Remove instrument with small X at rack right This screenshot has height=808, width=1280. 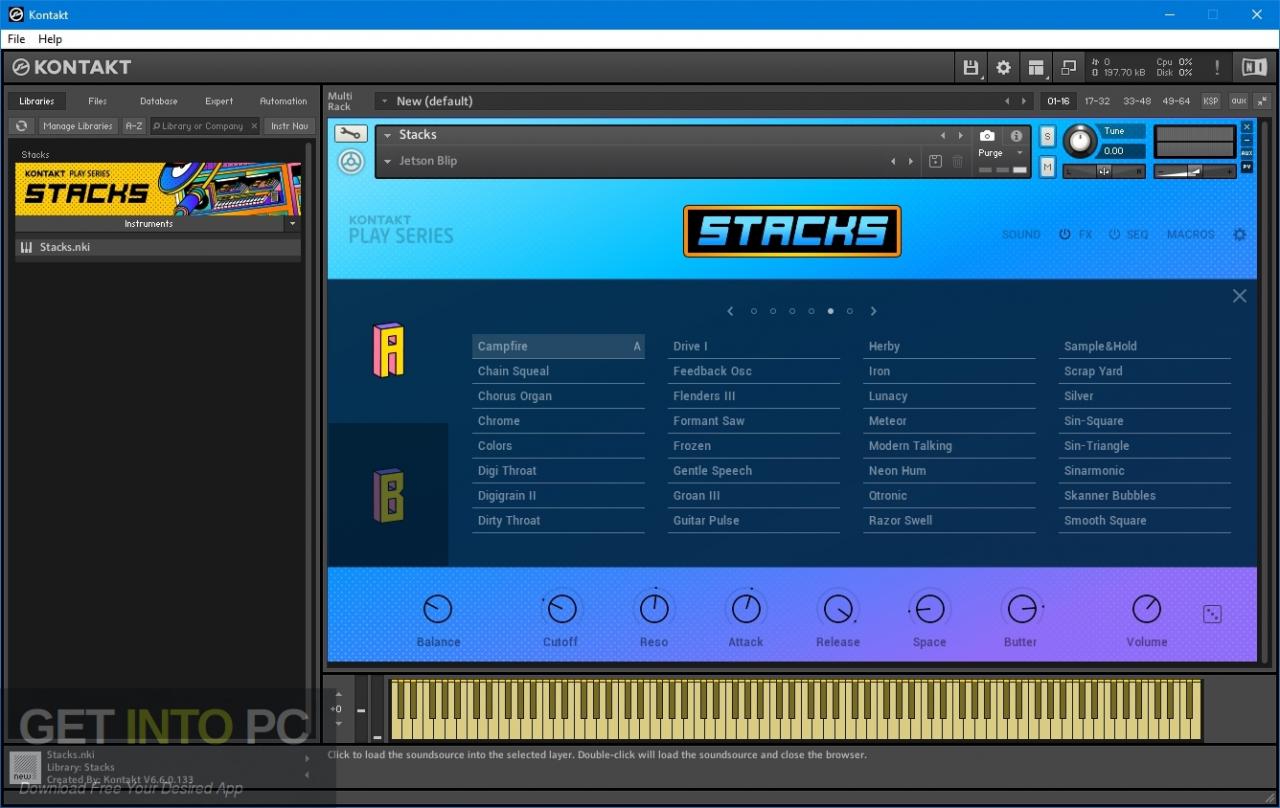tap(1246, 127)
